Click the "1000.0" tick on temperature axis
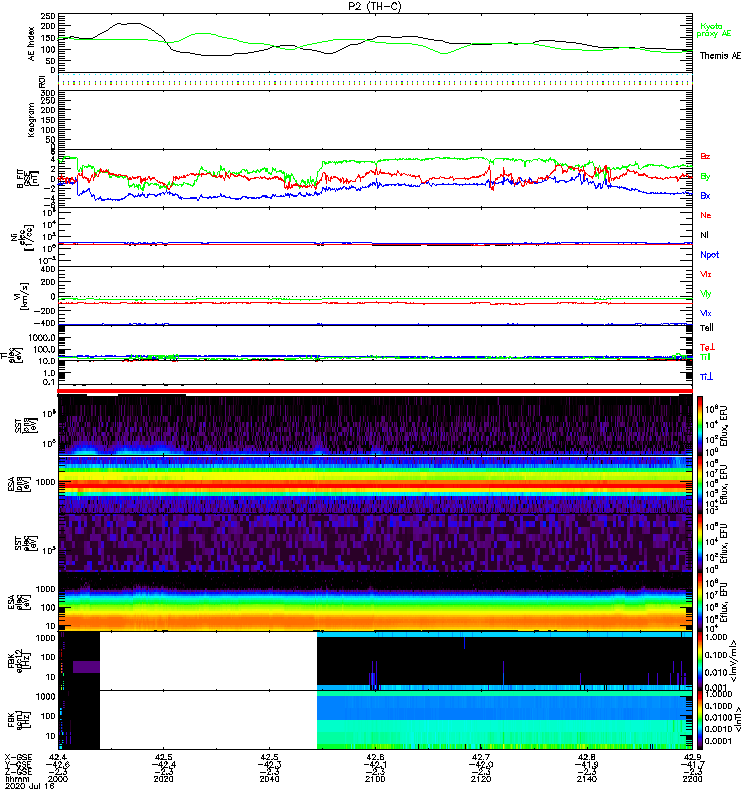The height and width of the screenshot is (800, 750). [42, 338]
